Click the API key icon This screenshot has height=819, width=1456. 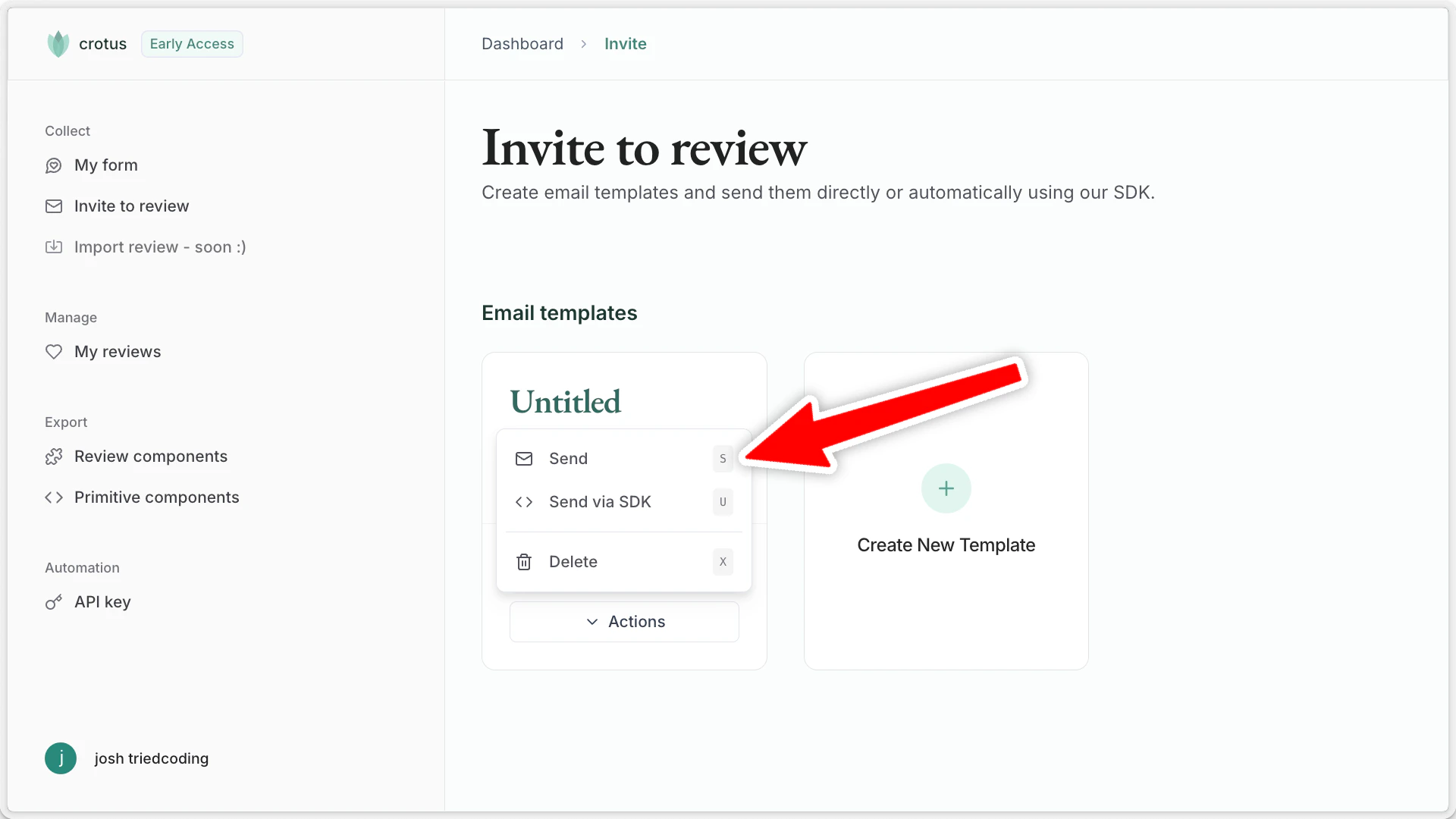pyautogui.click(x=54, y=602)
